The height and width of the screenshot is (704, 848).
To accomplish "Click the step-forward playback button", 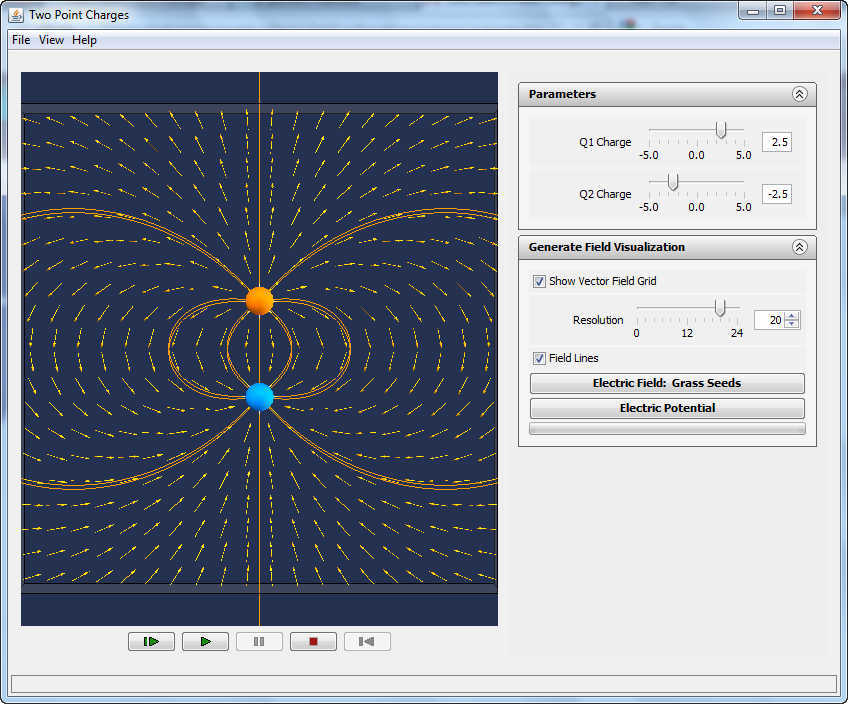I will (x=151, y=642).
